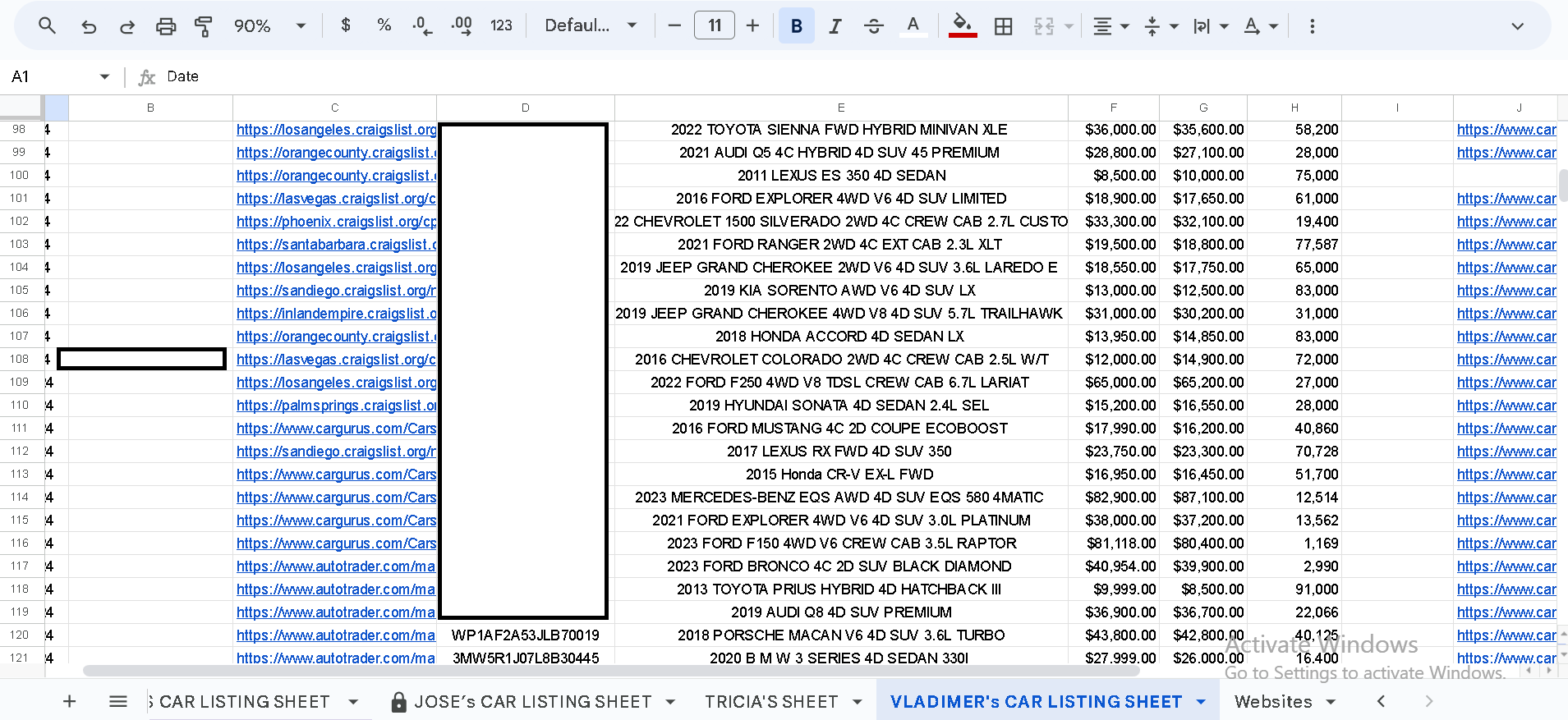
Task: Switch to TRICIA'S SHEET tab
Action: point(771,702)
